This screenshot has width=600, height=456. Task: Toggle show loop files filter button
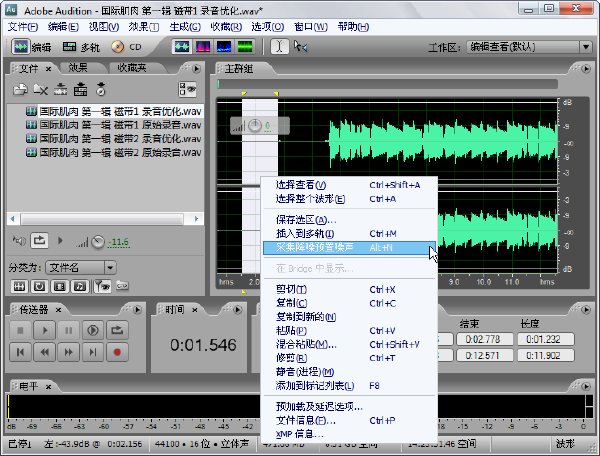point(39,286)
